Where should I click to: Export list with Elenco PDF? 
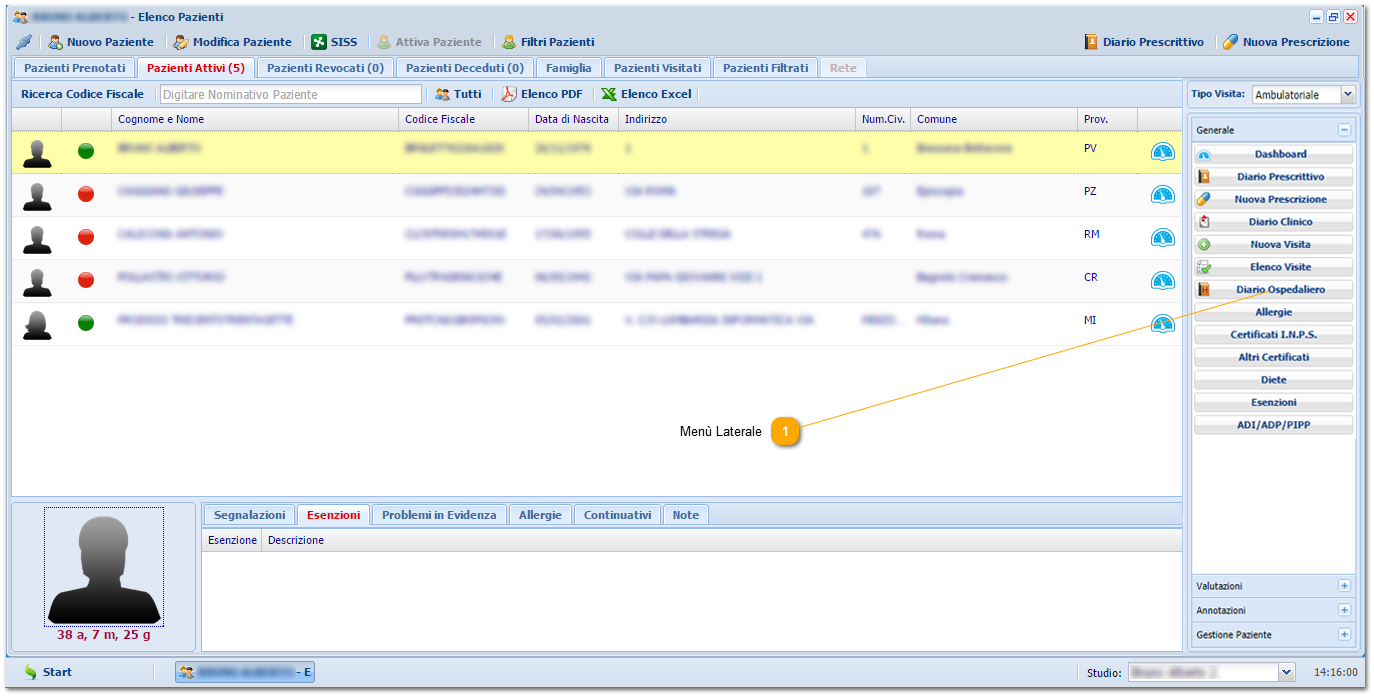[542, 94]
